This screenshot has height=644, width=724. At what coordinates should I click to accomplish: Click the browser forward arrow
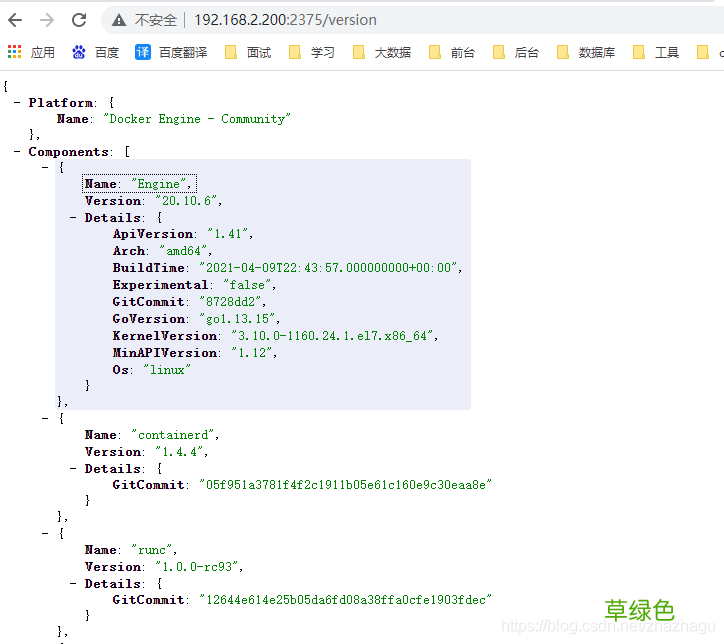[x=47, y=20]
